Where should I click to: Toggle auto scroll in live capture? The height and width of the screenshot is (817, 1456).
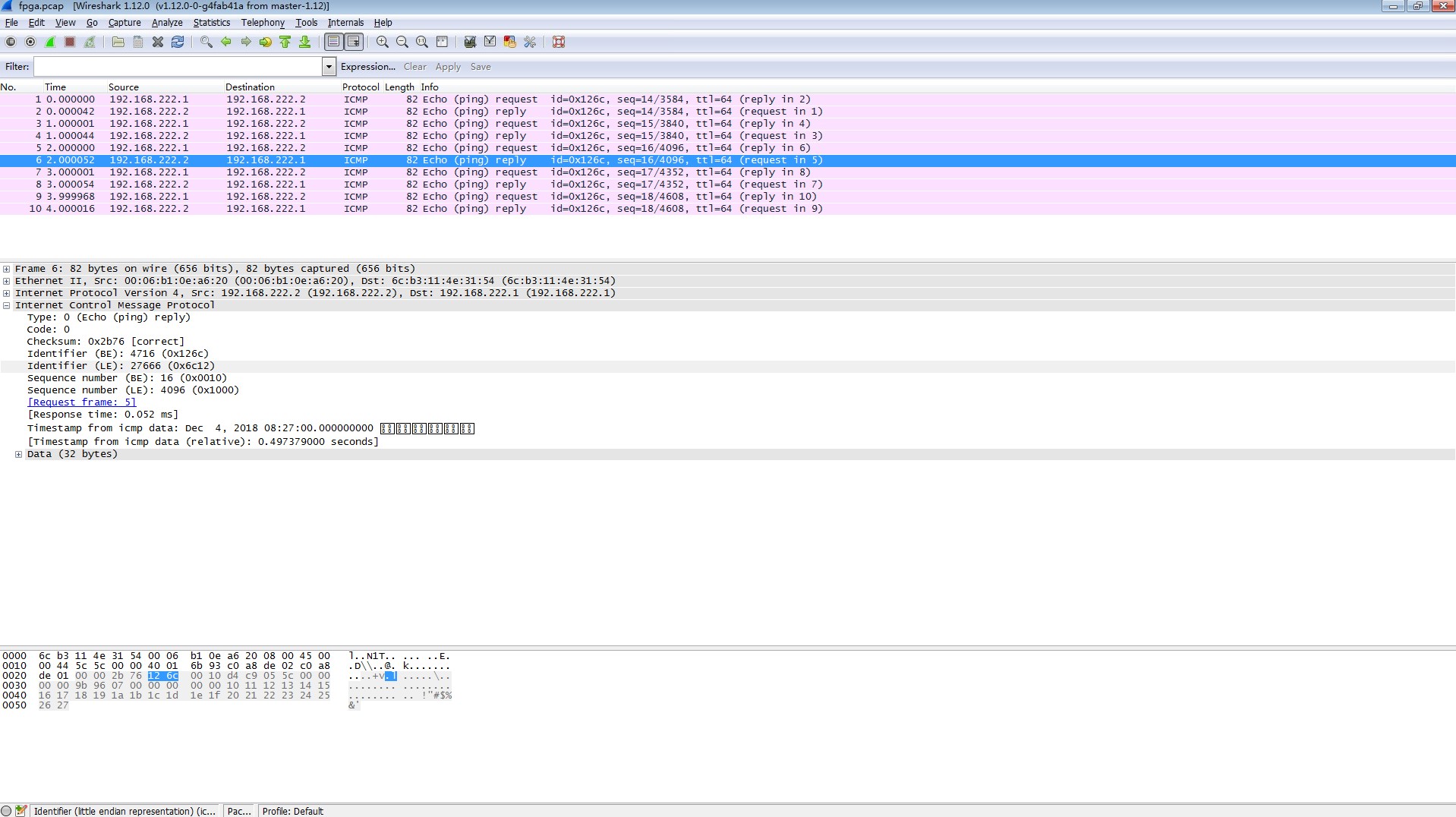tap(354, 42)
